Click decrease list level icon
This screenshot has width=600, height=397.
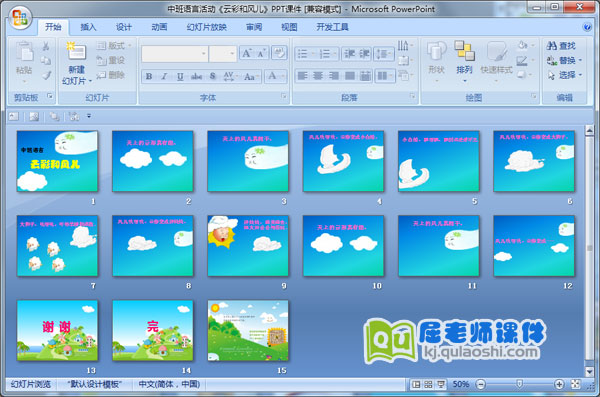coord(349,54)
